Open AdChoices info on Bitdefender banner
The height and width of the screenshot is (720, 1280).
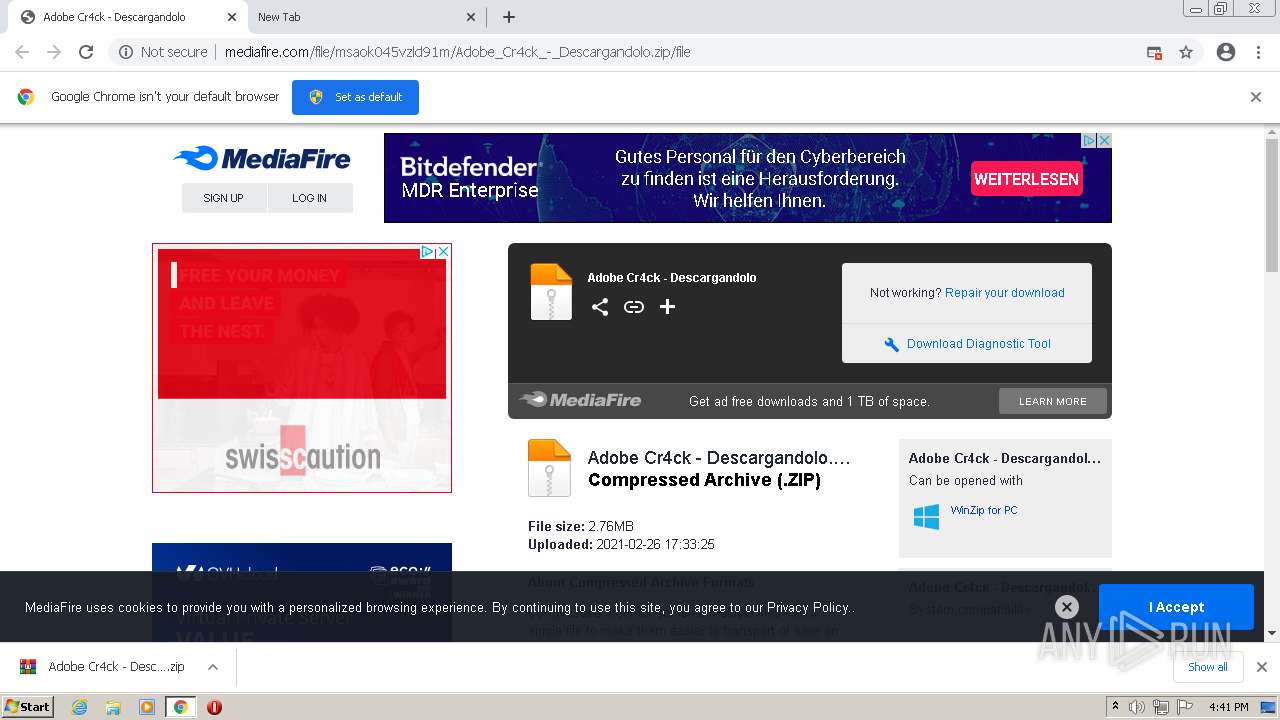1091,141
